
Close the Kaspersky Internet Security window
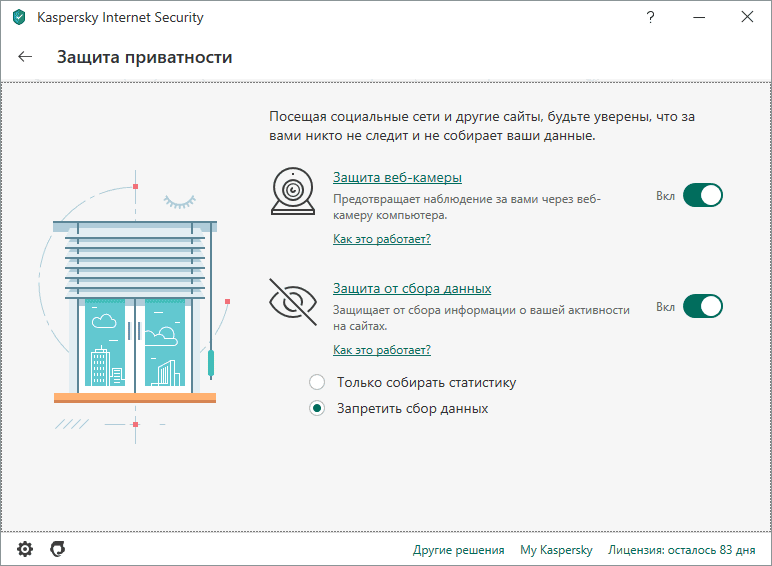coord(747,17)
